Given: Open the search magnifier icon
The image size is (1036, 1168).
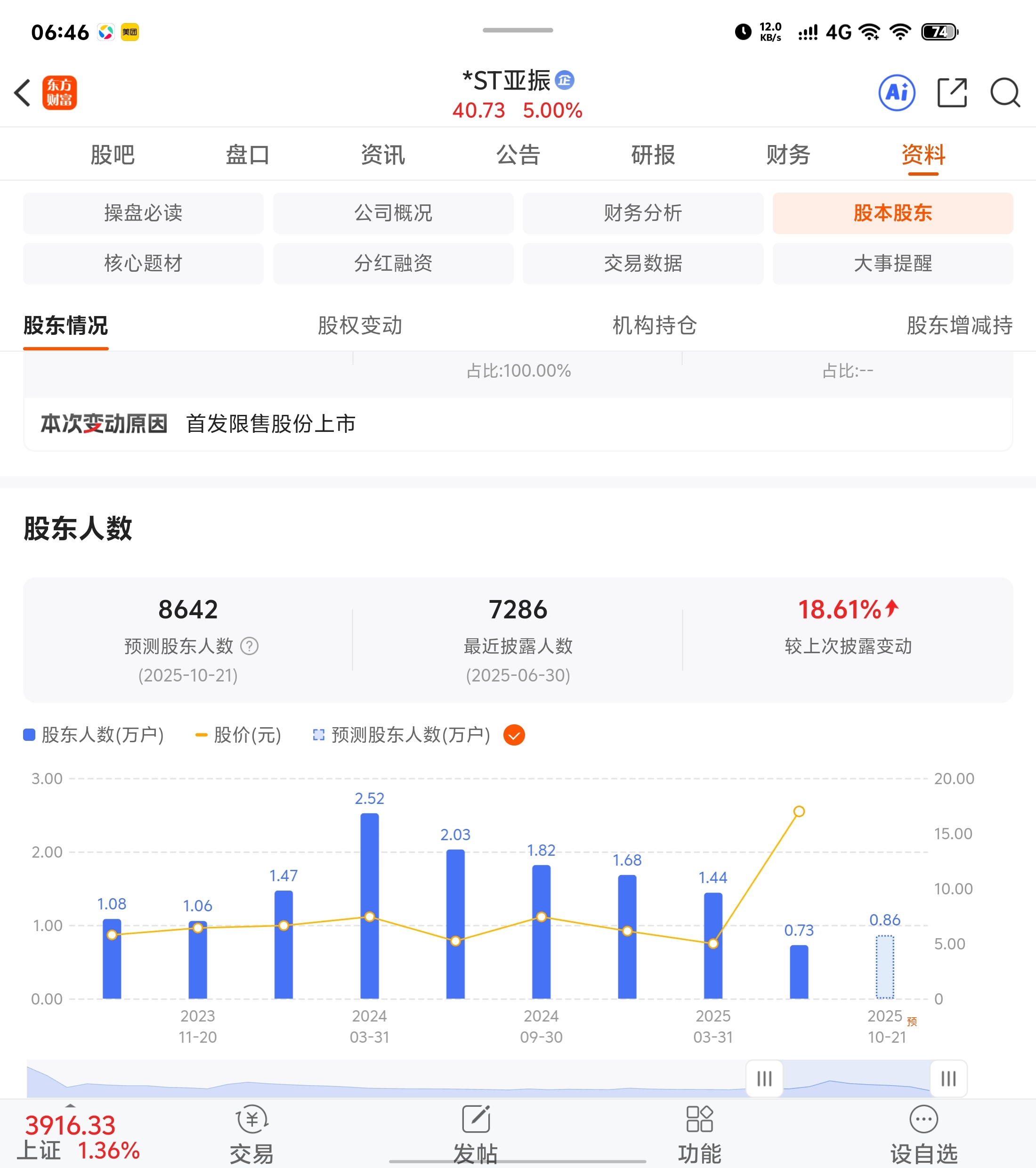Looking at the screenshot, I should pyautogui.click(x=1004, y=93).
